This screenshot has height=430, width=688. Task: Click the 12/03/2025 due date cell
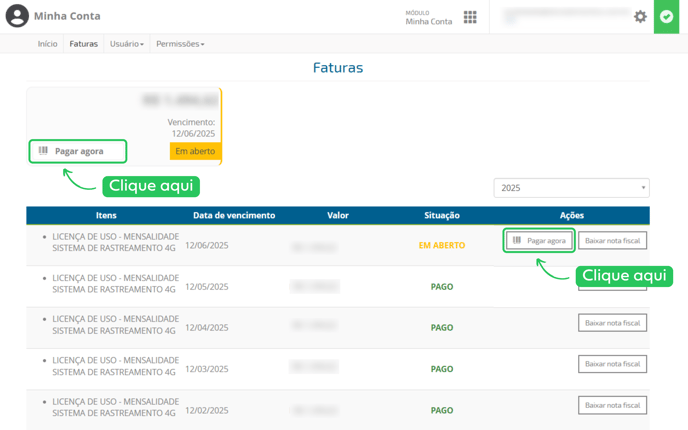pos(207,369)
